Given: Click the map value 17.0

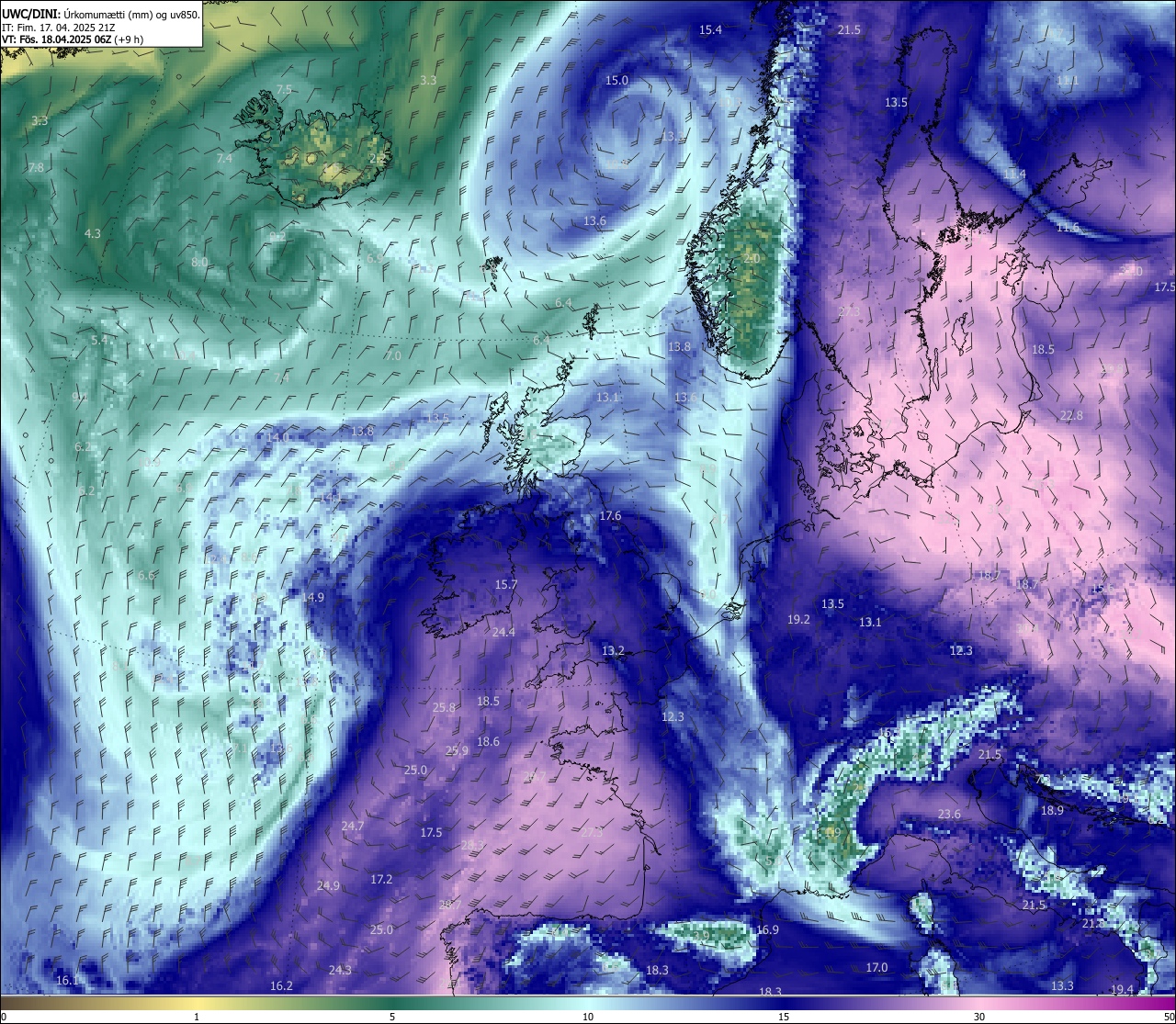Looking at the screenshot, I should (876, 968).
